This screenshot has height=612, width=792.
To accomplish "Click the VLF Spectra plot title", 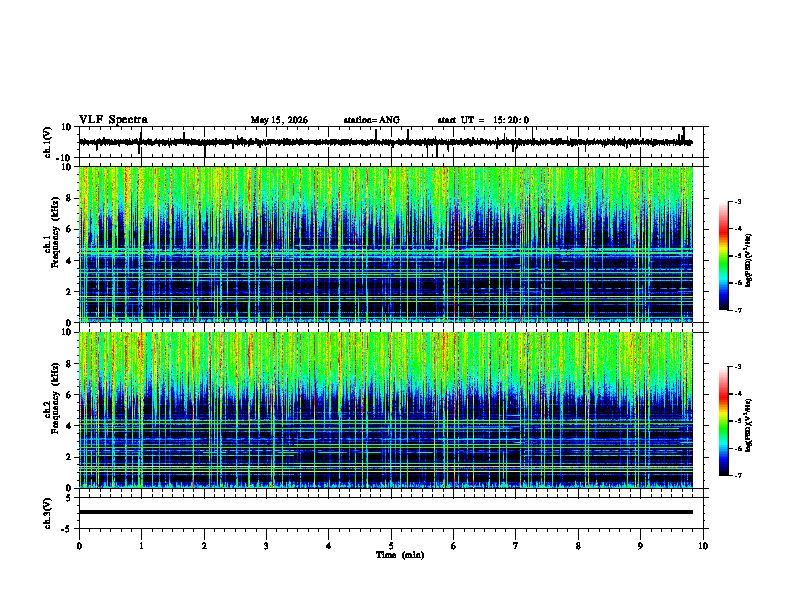I will 113,120.
